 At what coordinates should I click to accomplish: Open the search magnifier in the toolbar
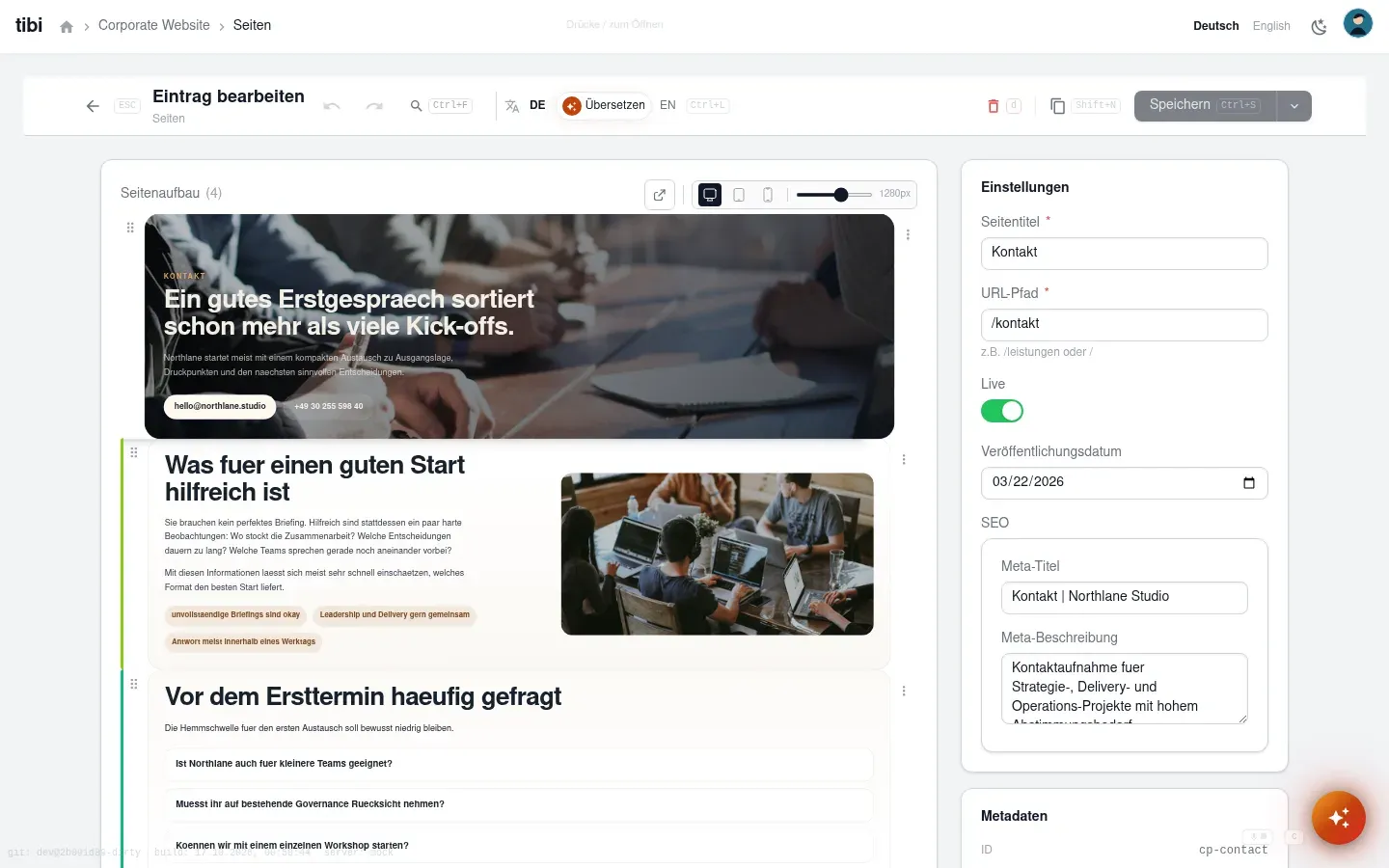pos(416,106)
